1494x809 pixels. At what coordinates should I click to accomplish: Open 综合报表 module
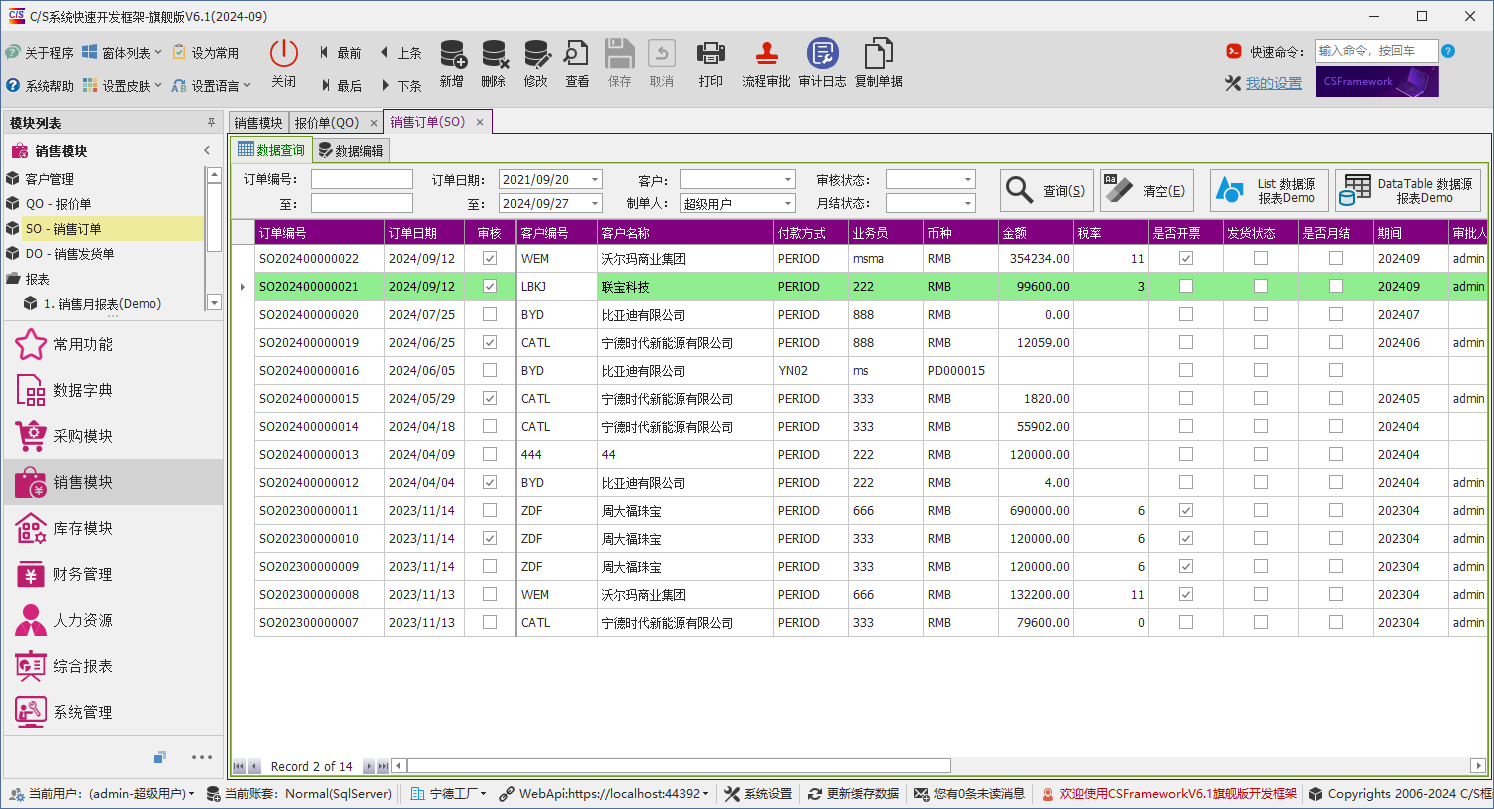(x=114, y=667)
